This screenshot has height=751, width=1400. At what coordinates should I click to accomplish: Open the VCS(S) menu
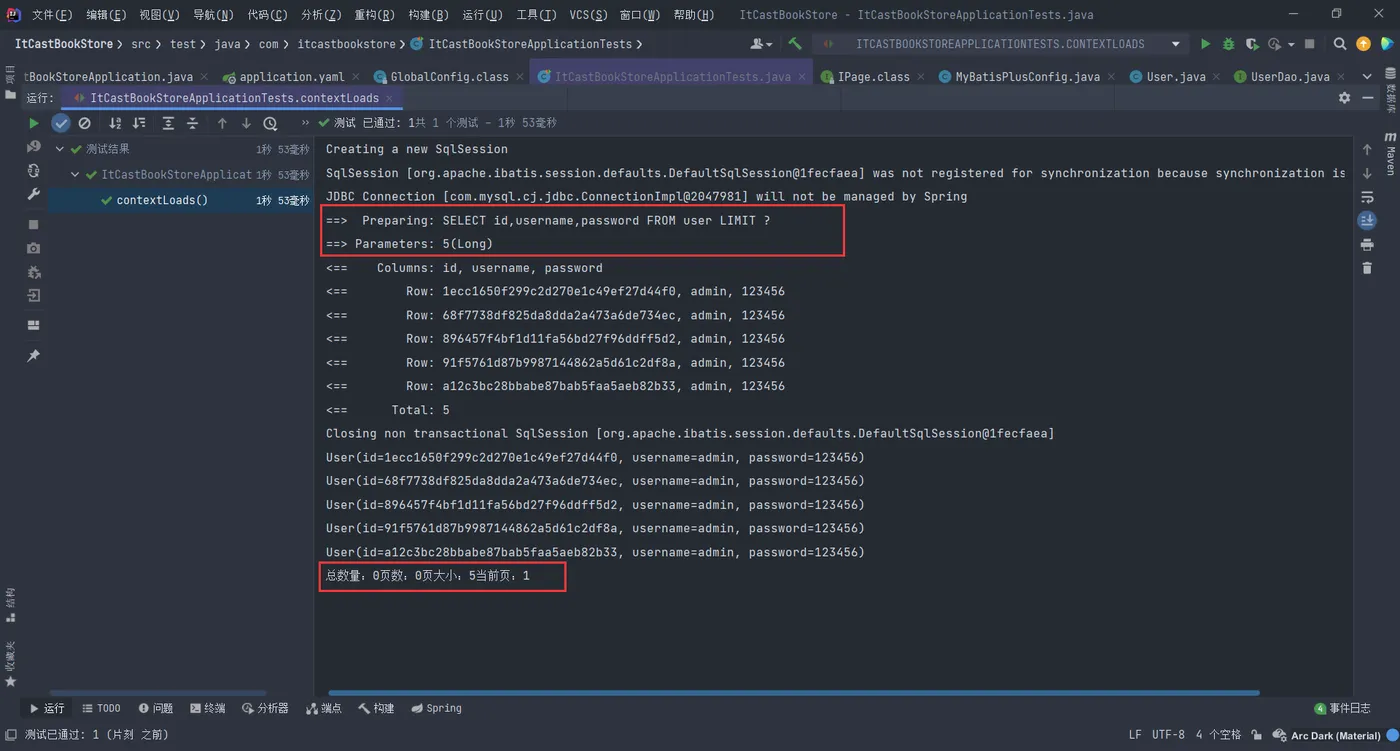tap(588, 15)
